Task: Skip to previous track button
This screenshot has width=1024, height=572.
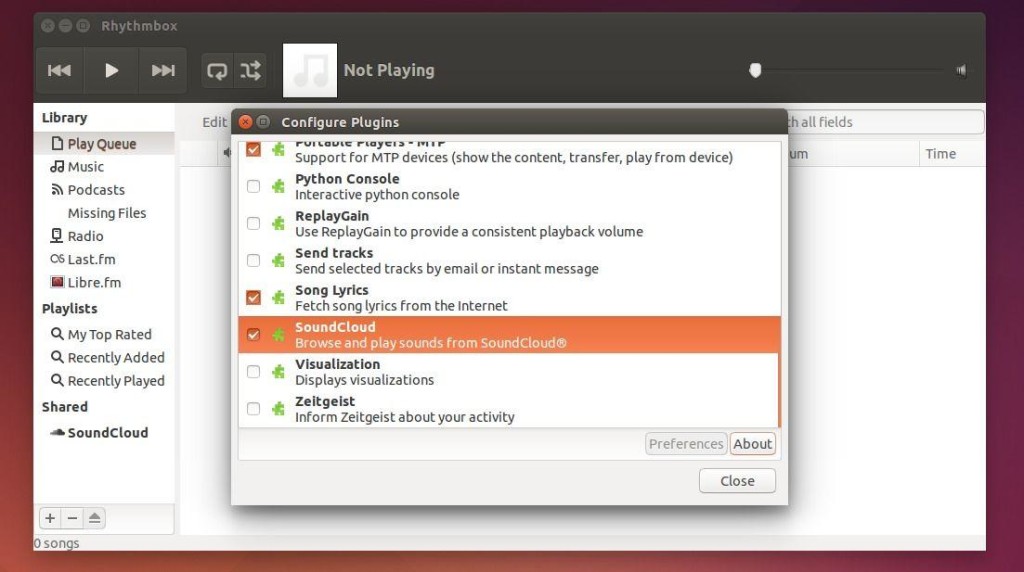Action: 59,71
